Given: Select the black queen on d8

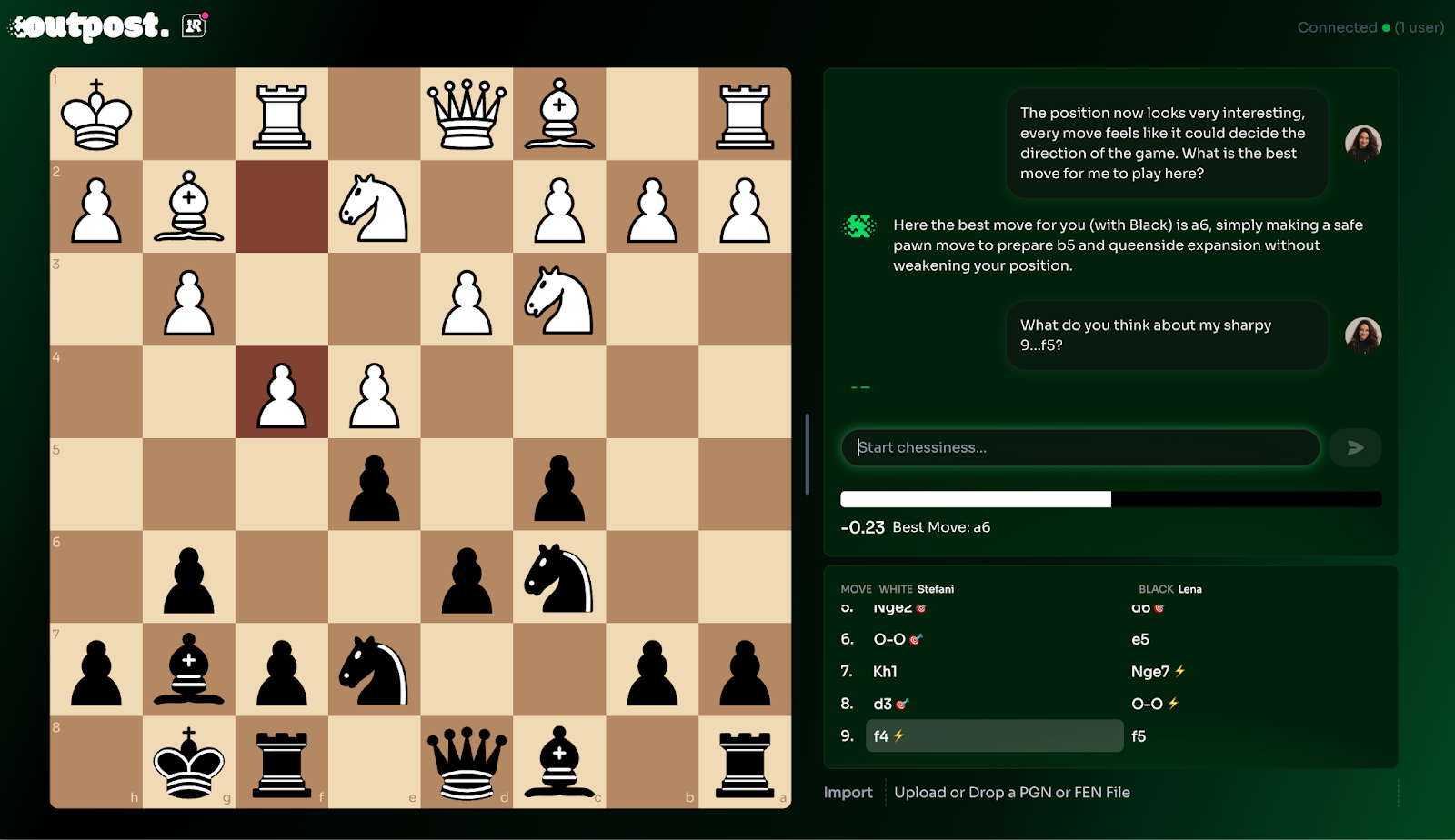Looking at the screenshot, I should pyautogui.click(x=467, y=762).
